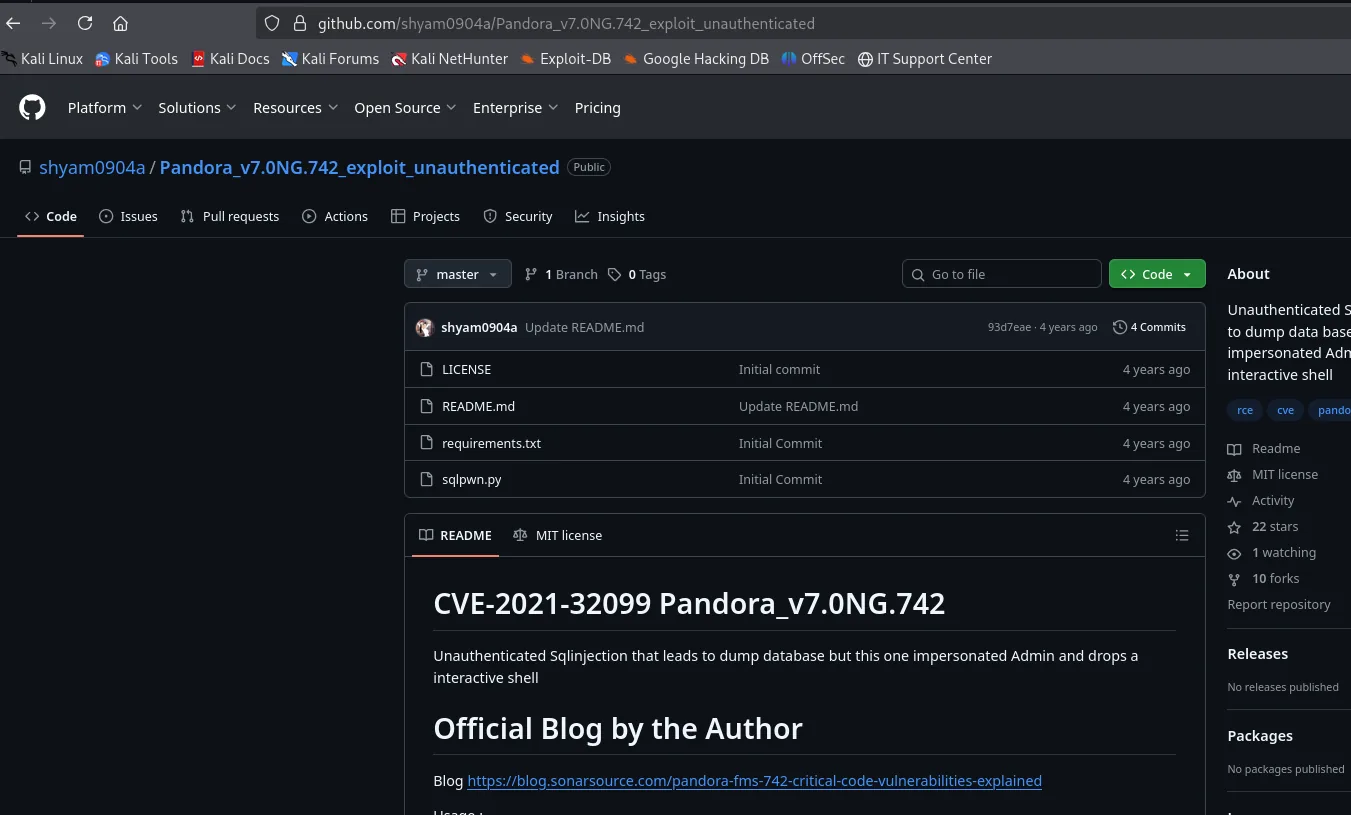Open the LICENSE file

pyautogui.click(x=466, y=369)
